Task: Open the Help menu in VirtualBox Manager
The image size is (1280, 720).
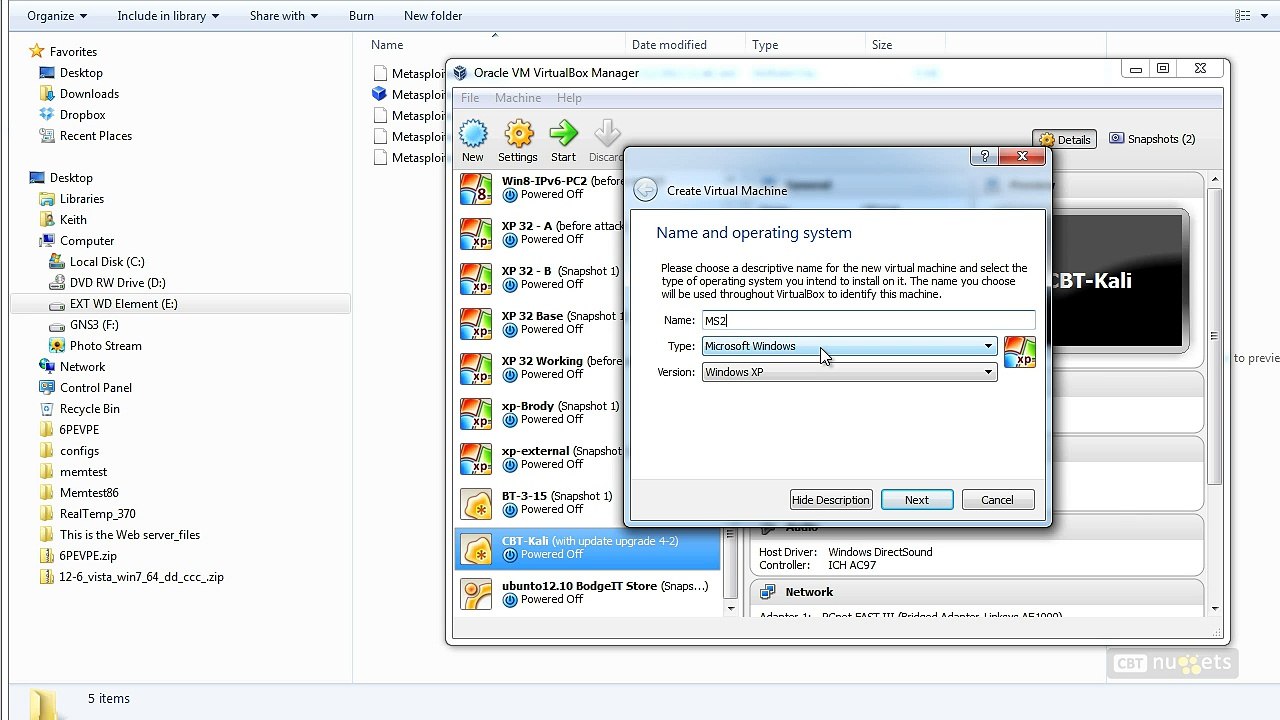Action: (569, 98)
